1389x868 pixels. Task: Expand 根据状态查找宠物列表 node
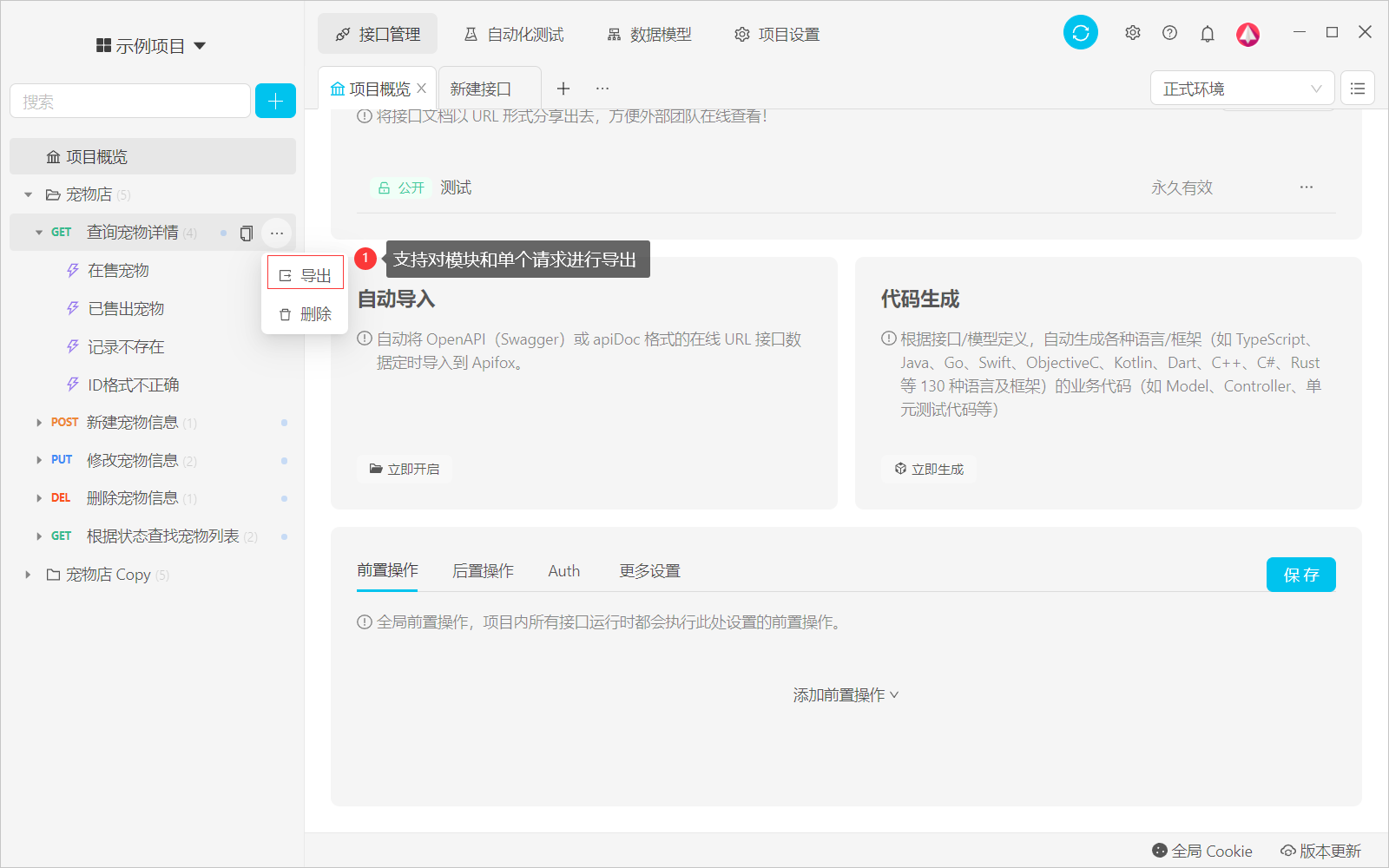tap(39, 536)
